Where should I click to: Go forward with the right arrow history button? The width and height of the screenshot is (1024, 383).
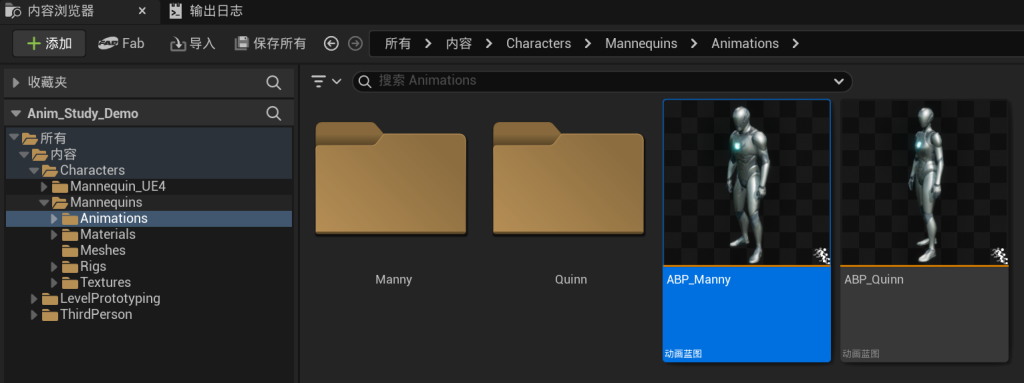(355, 43)
